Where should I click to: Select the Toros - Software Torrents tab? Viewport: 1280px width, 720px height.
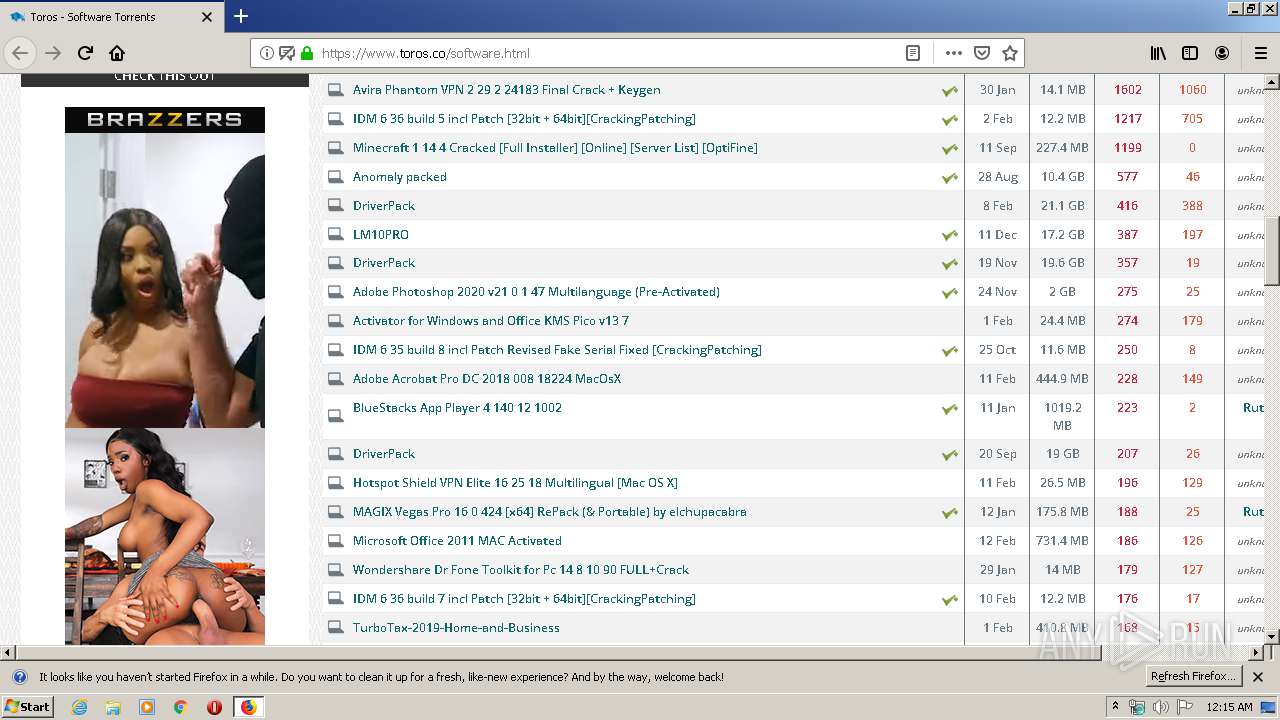pyautogui.click(x=111, y=17)
